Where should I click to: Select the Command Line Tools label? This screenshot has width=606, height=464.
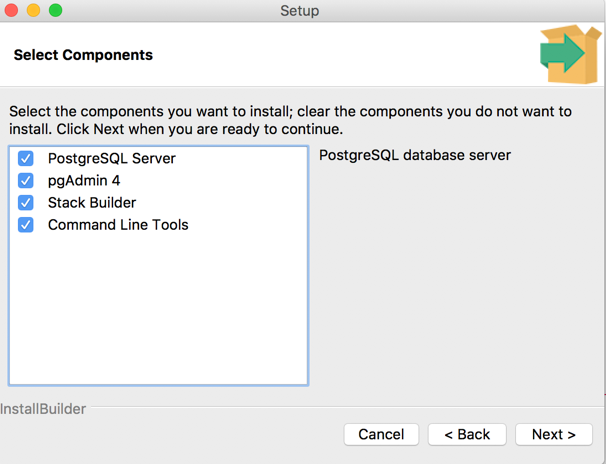click(118, 225)
